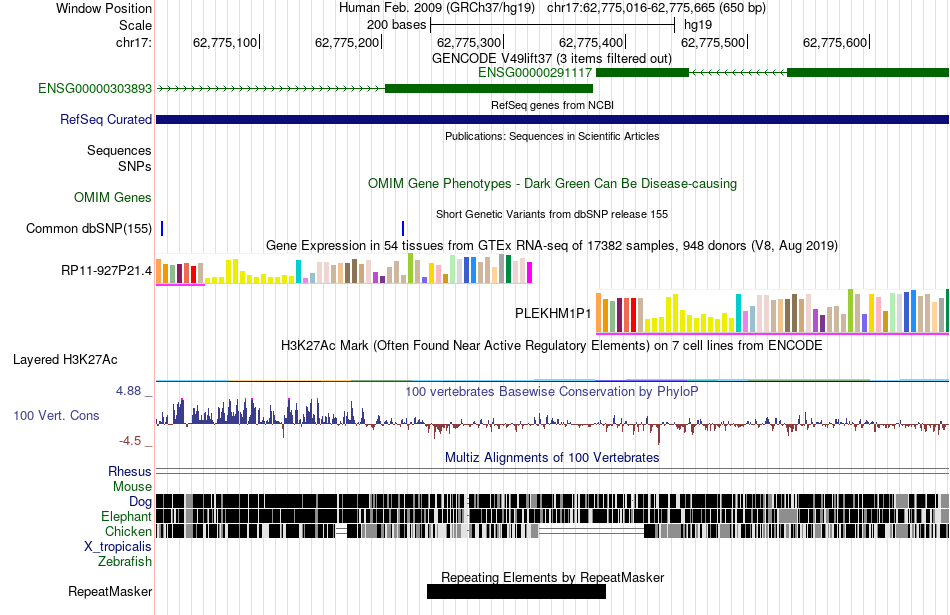This screenshot has height=615, width=950.
Task: Click 100 vertebrates Basewise Conservation title
Action: pos(552,391)
